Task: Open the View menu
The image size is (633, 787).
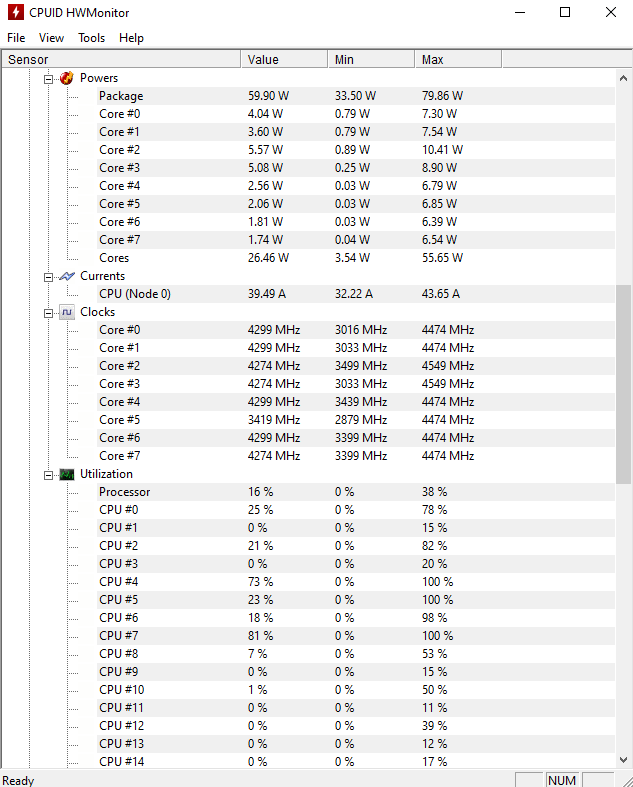Action: (x=51, y=38)
